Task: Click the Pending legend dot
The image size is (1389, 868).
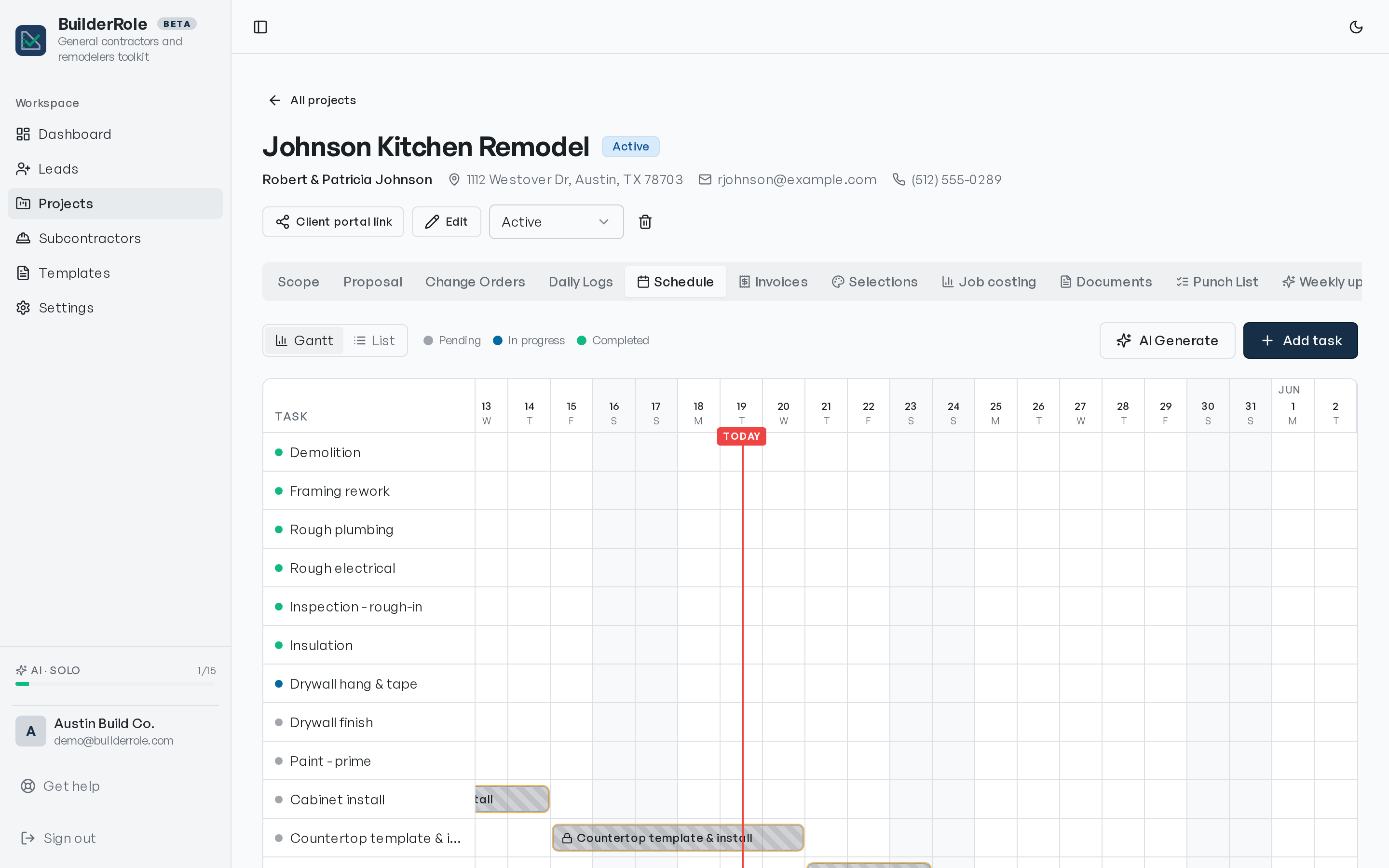Action: [x=428, y=341]
